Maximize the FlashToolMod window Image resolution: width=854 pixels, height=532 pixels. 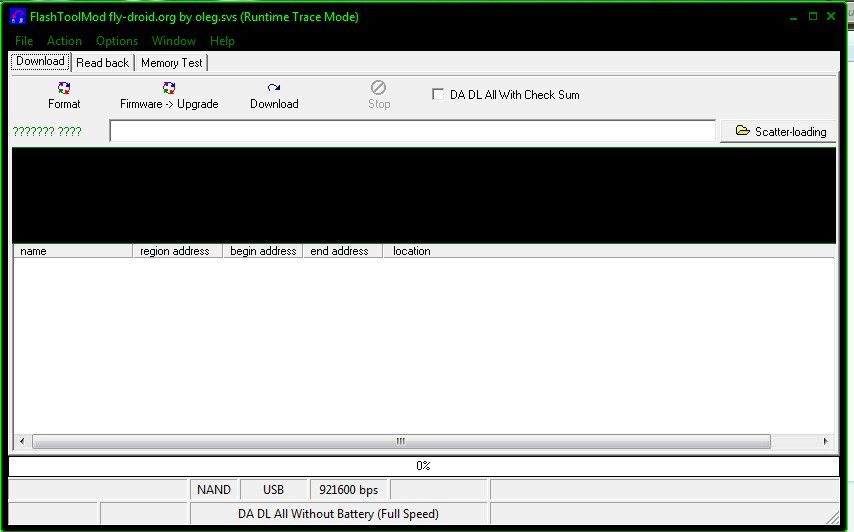point(813,16)
